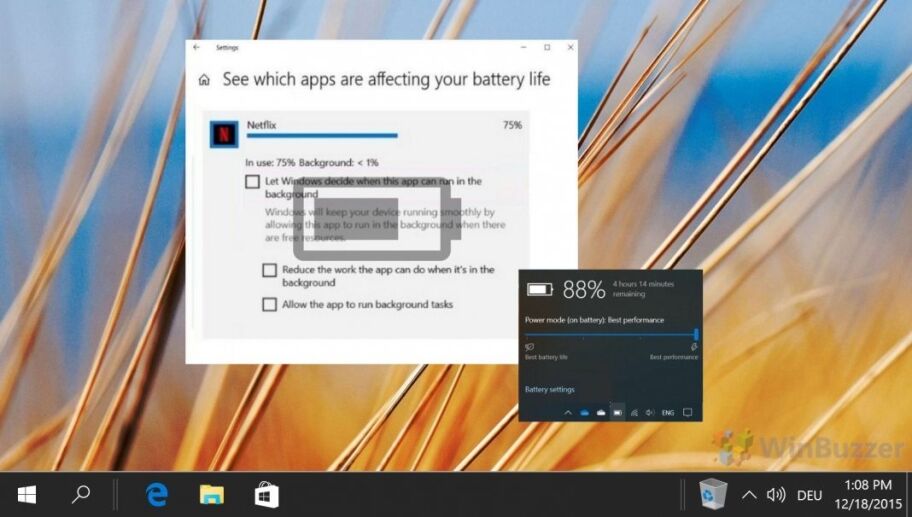Open the white cloud icon in the flyout tray

(601, 412)
